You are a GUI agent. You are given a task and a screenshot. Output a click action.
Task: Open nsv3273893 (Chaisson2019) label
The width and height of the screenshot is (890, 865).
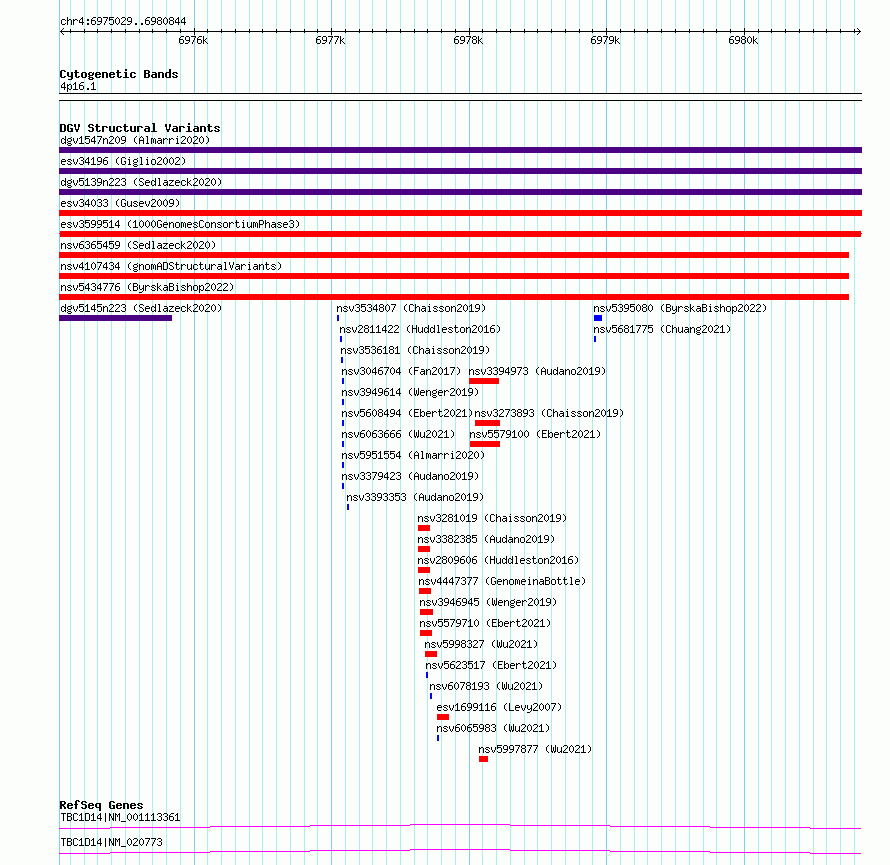549,413
